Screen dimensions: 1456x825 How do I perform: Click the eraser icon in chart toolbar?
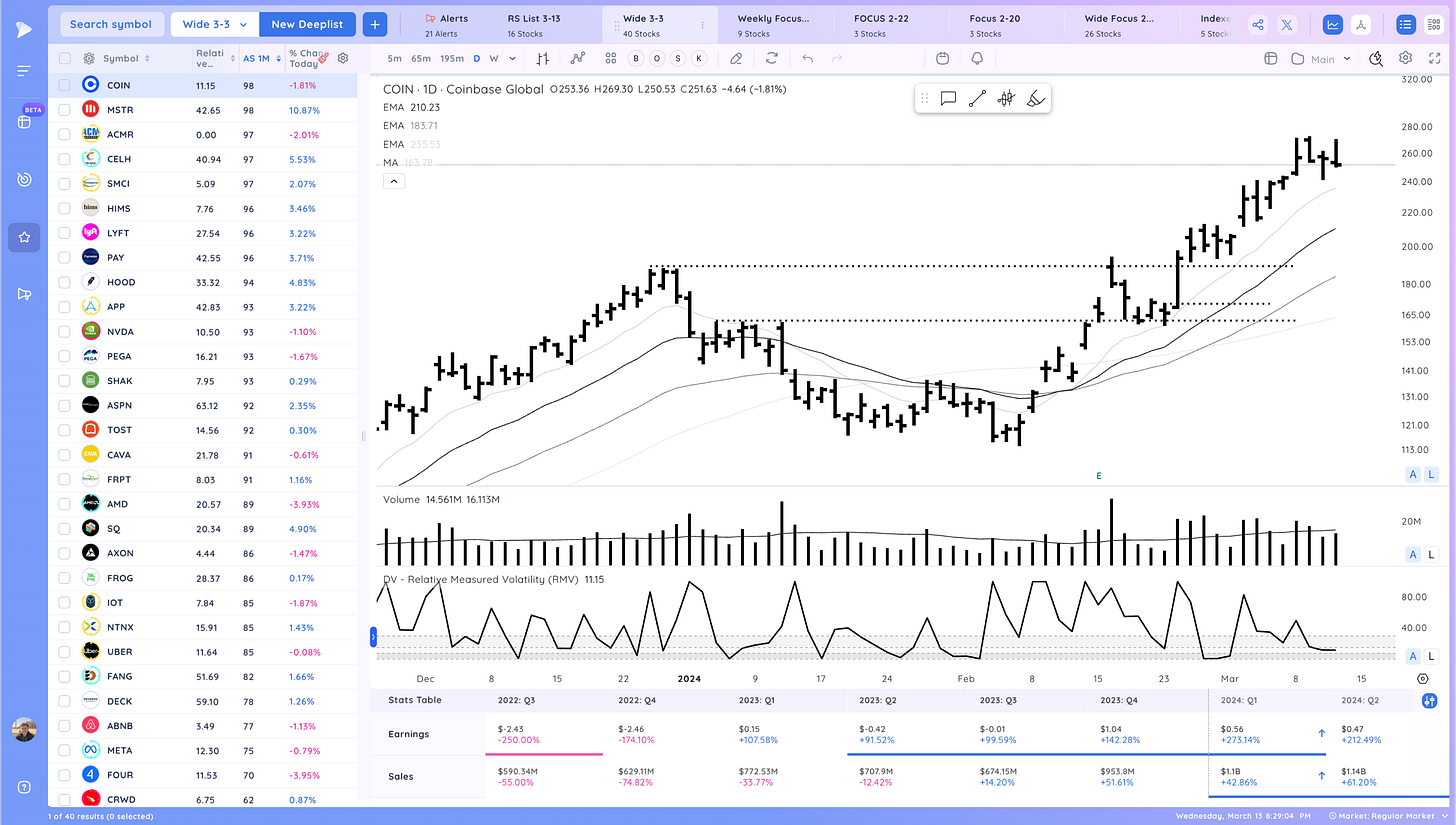coord(736,58)
